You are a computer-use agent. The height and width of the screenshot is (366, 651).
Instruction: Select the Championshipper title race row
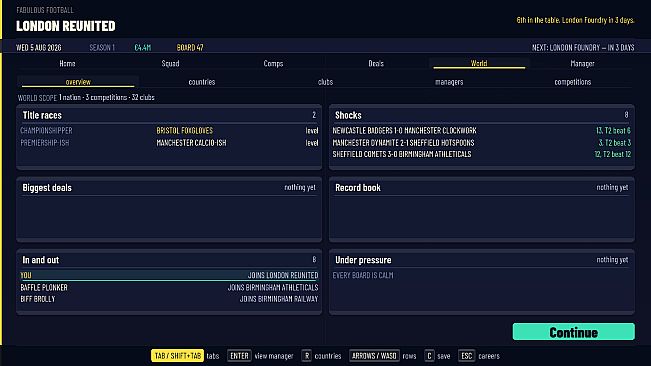pos(169,130)
